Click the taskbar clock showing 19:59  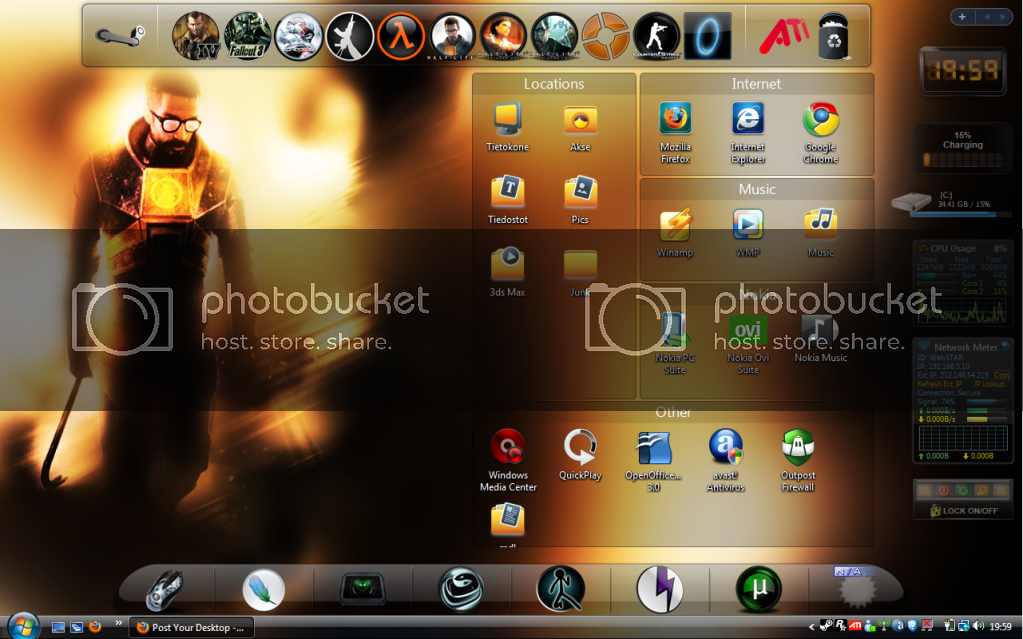click(x=1000, y=627)
